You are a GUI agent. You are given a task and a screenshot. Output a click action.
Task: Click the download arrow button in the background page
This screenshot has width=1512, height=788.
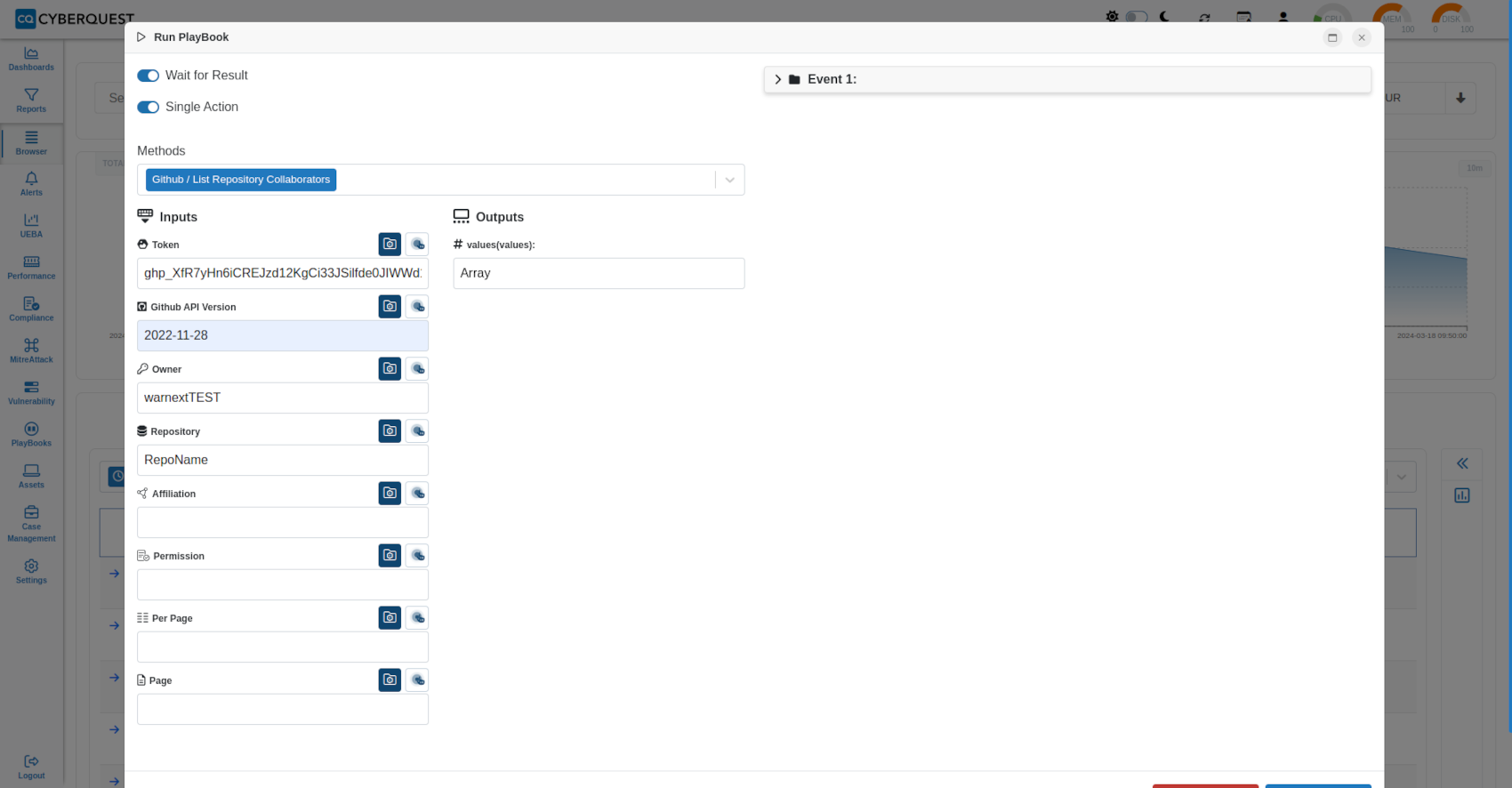tap(1460, 98)
